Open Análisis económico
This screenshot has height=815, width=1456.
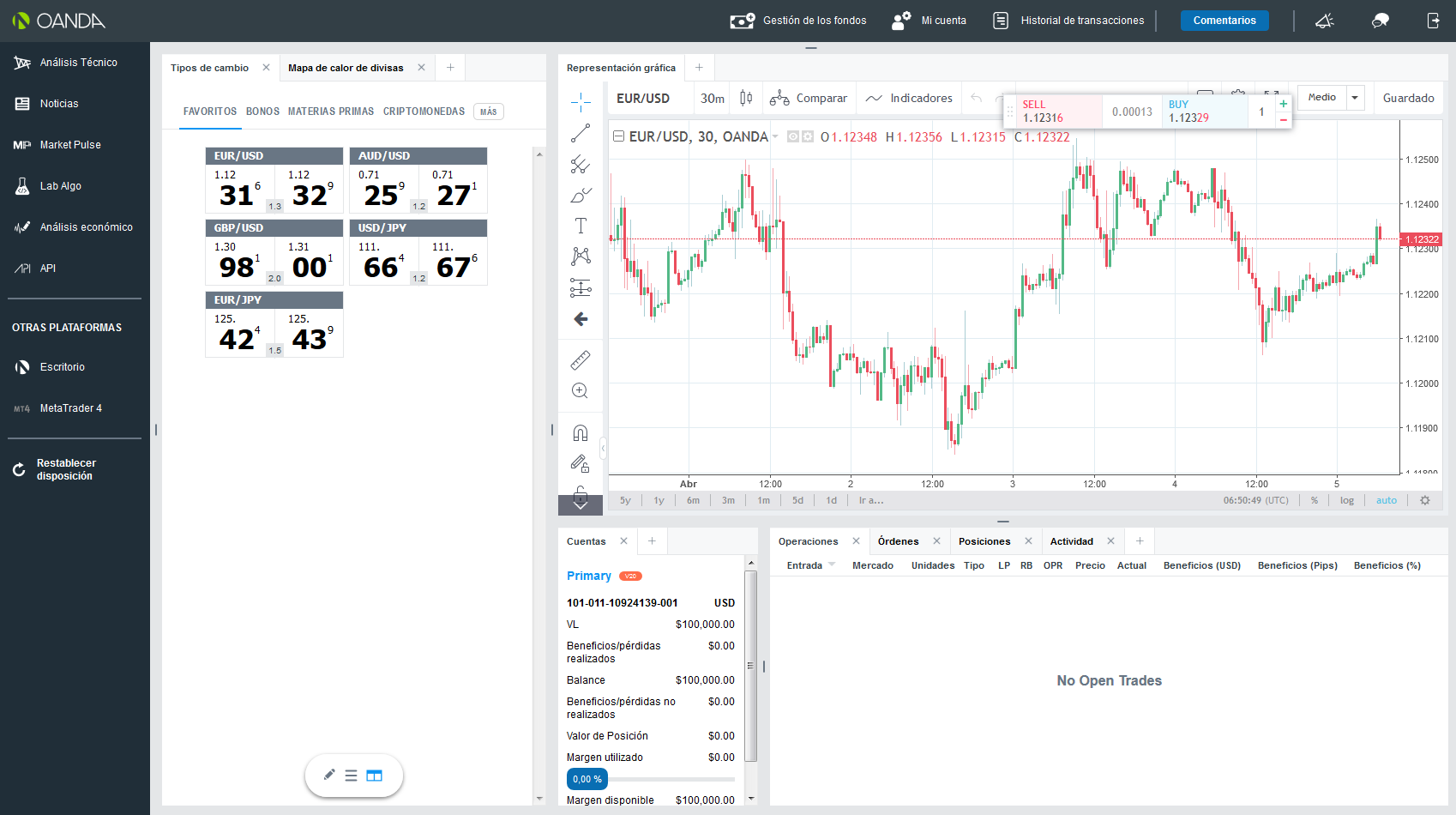coord(74,227)
